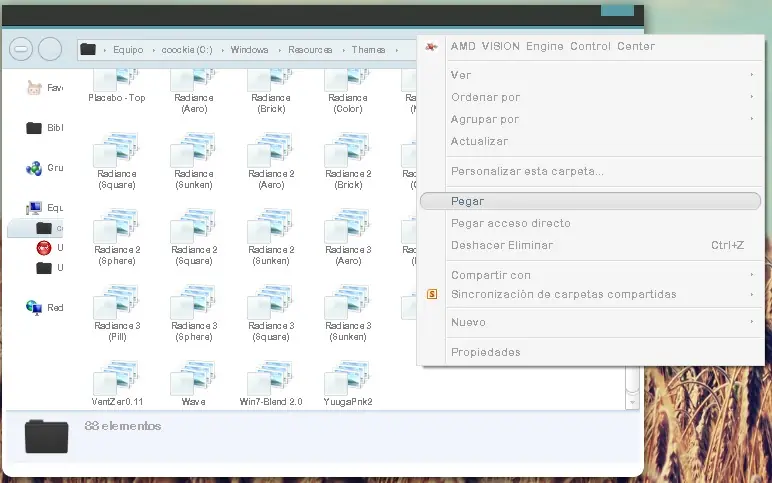Select the Placebo - Top theme file
This screenshot has height=483, width=772.
tap(117, 86)
